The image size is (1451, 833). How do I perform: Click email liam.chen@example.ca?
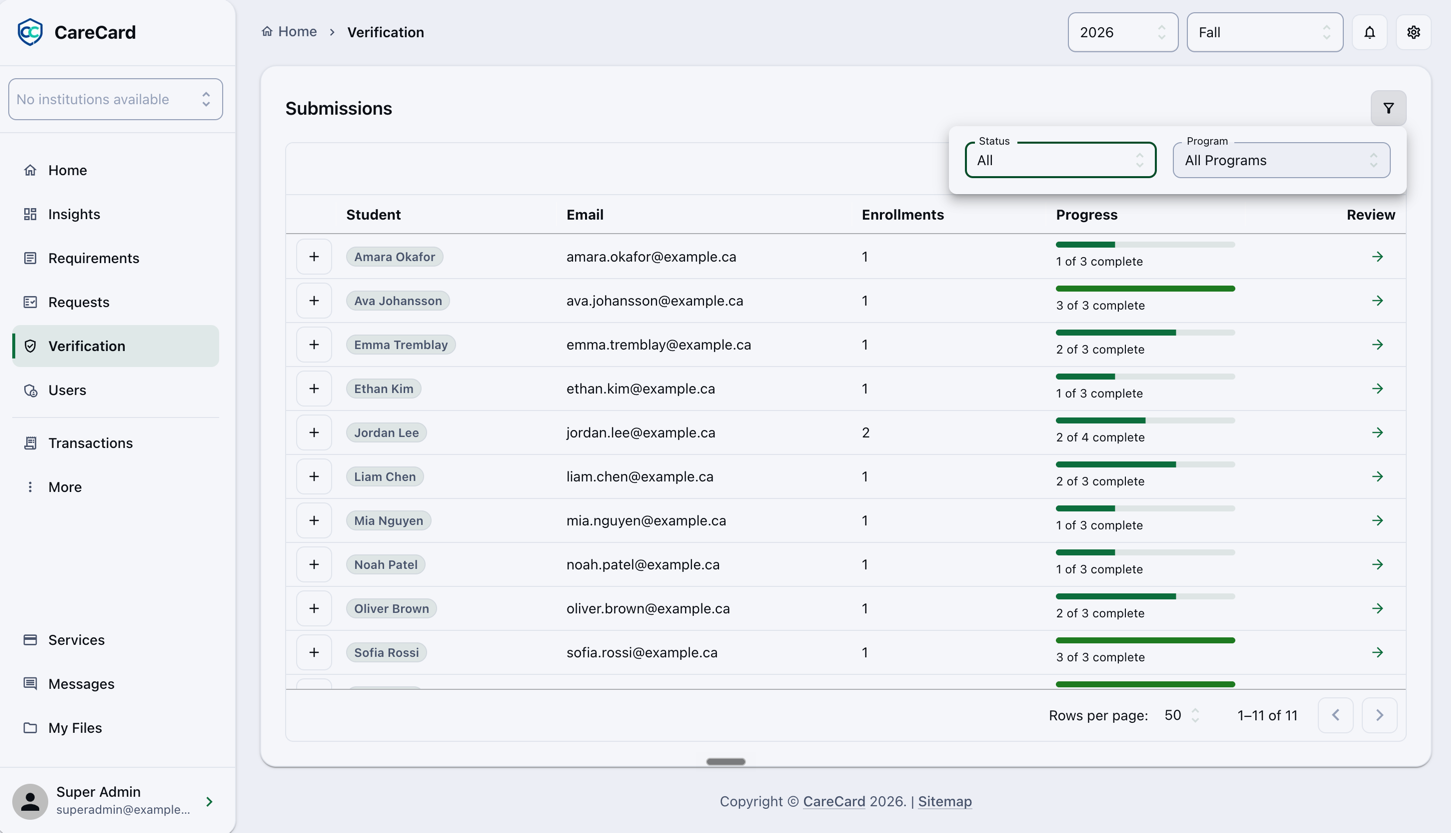point(640,477)
